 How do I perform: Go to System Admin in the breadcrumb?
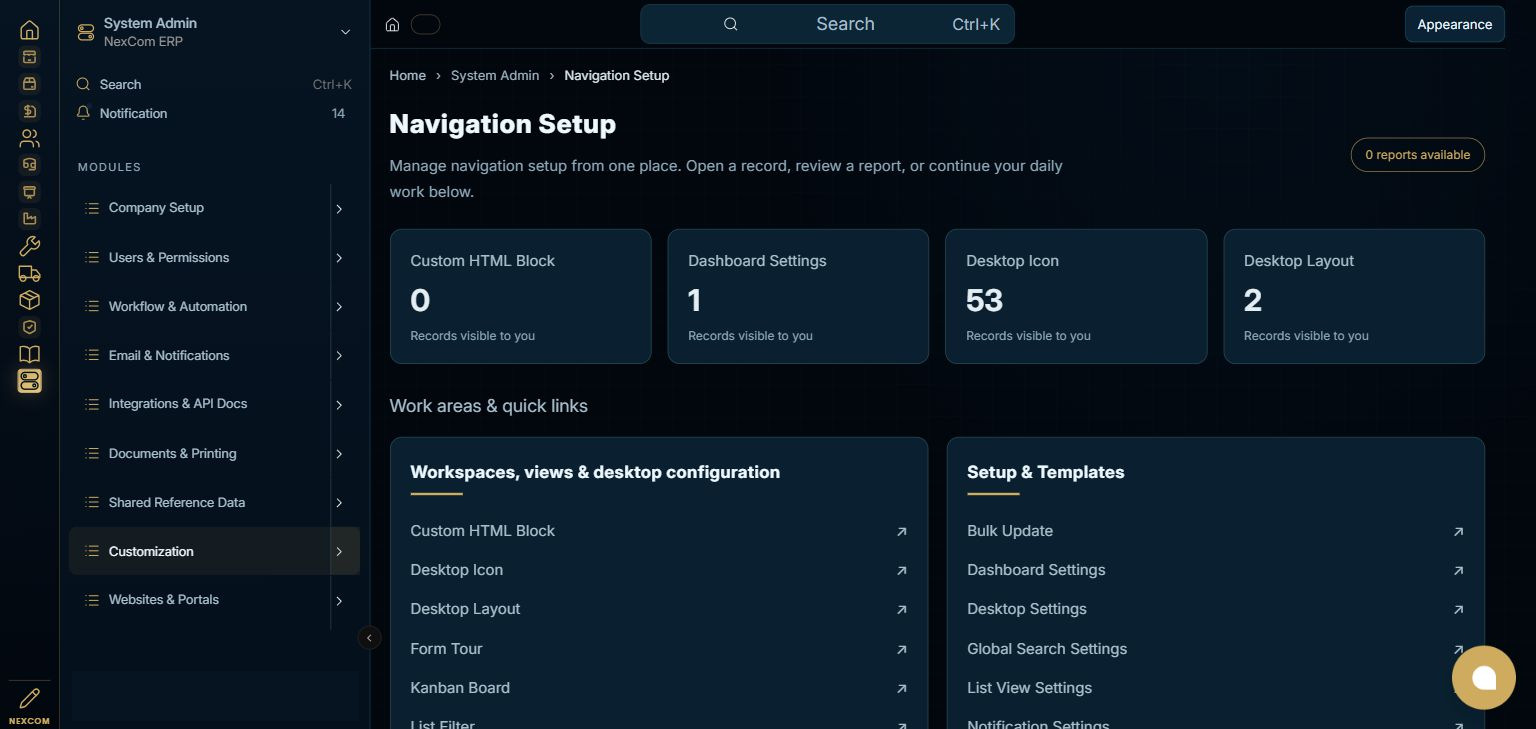495,75
